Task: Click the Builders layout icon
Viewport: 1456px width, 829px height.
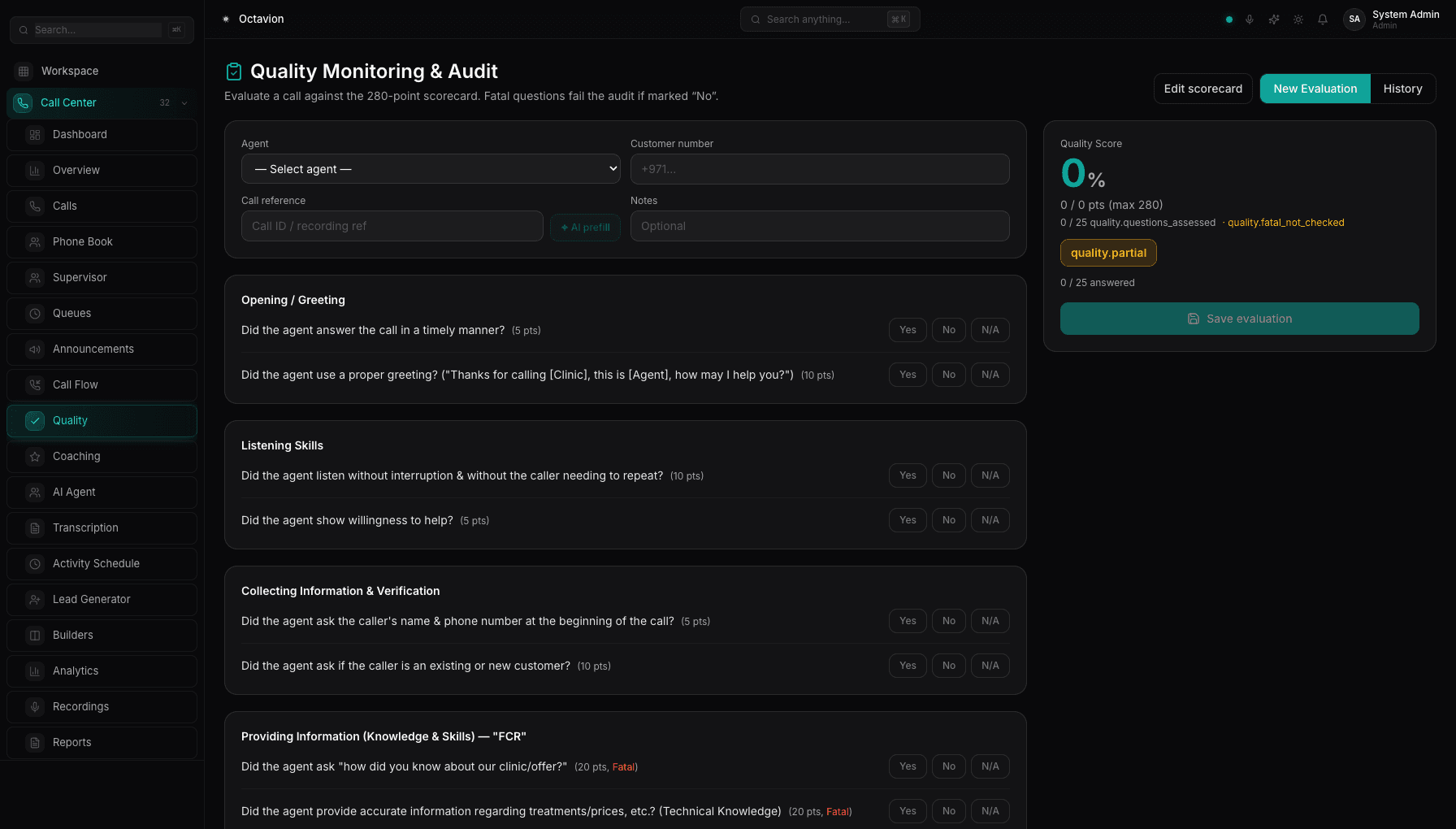Action: tap(35, 636)
